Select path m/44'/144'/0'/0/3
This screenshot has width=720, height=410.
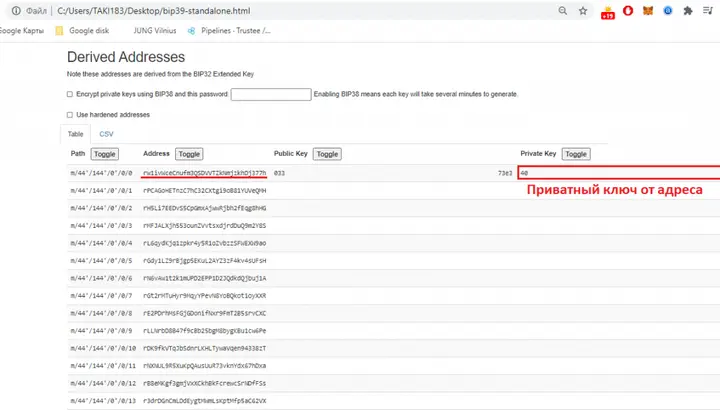[101, 225]
